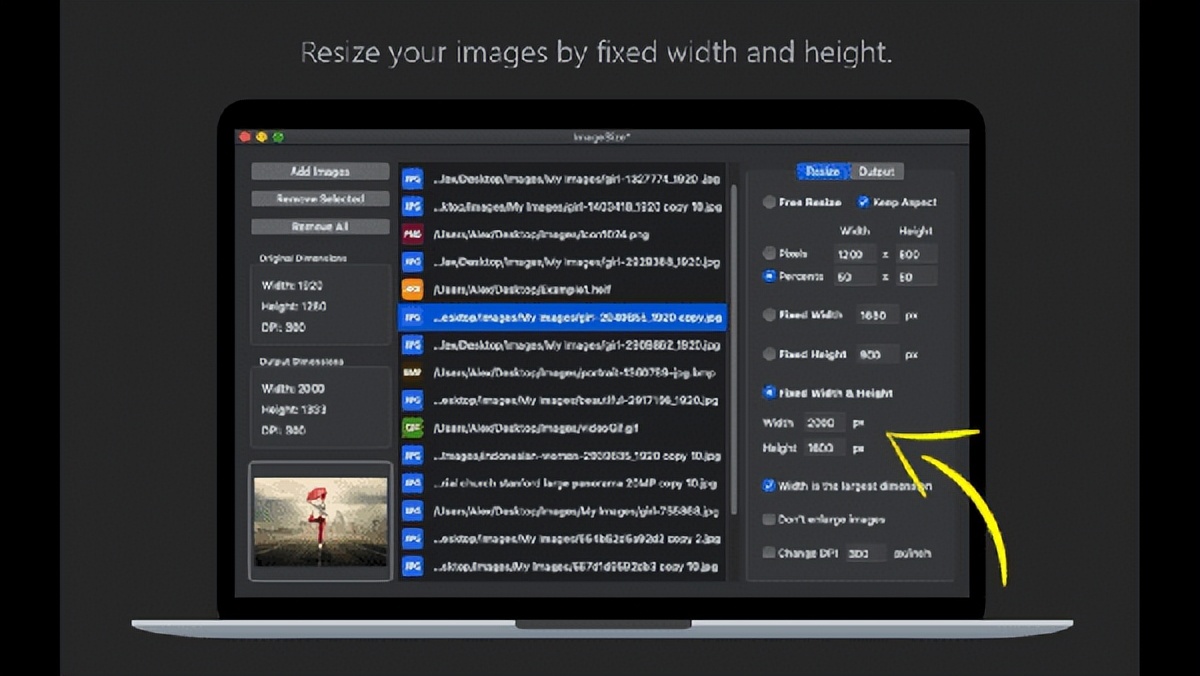This screenshot has height=676, width=1200.
Task: Toggle the Keep Aspect checkbox
Action: pyautogui.click(x=863, y=202)
